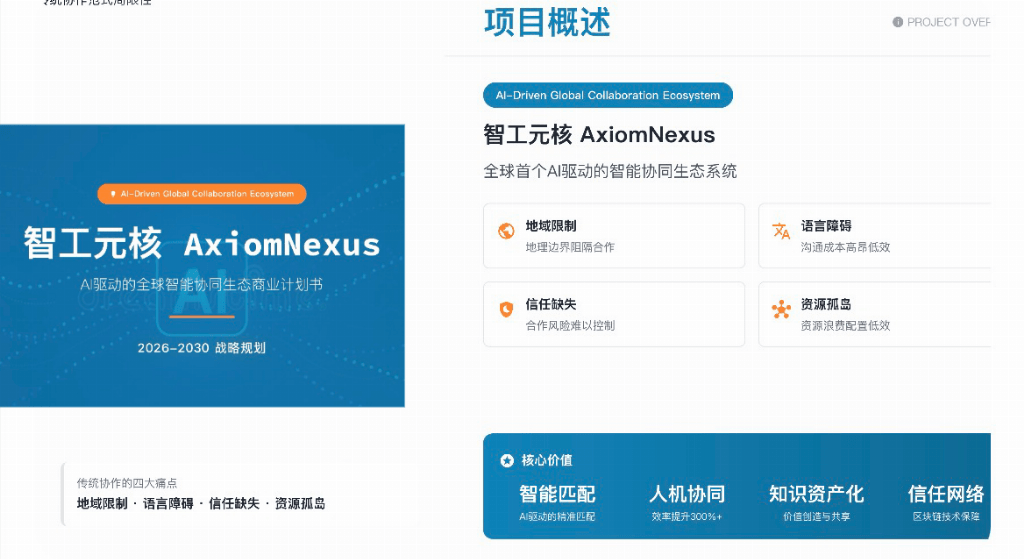The height and width of the screenshot is (559, 1024).
Task: Click the 项目概述 section heading
Action: pyautogui.click(x=547, y=22)
